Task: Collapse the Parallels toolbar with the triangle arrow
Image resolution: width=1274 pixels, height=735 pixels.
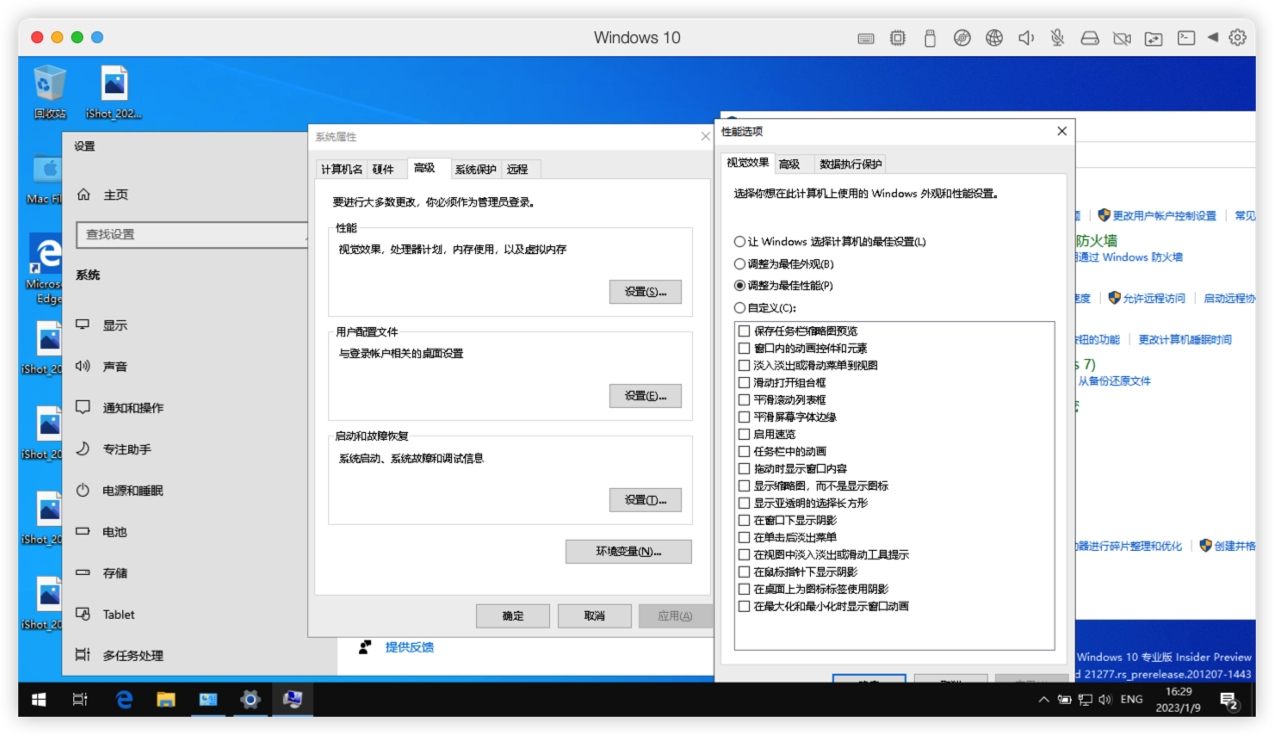Action: pyautogui.click(x=1213, y=38)
